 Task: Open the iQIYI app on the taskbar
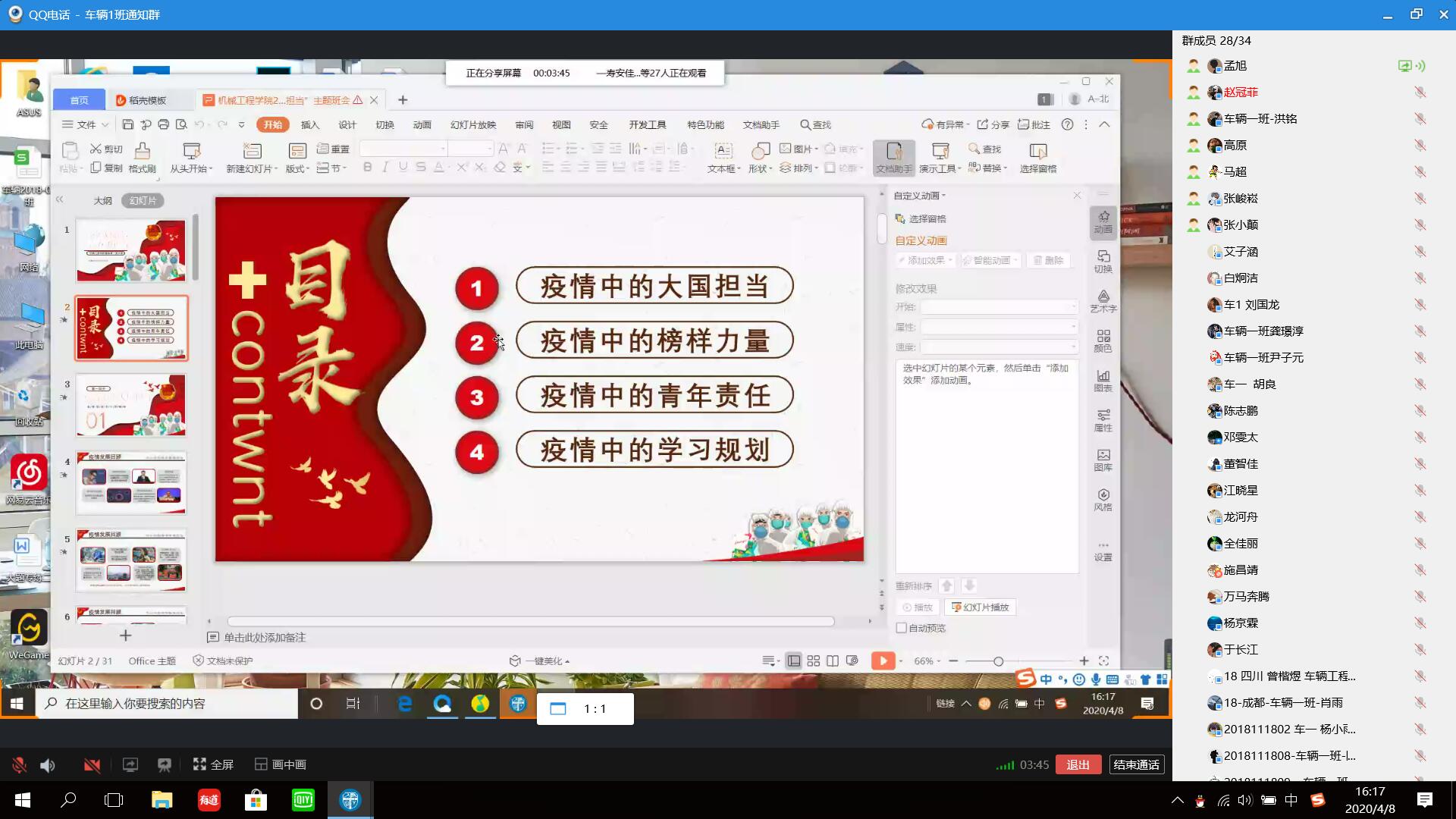click(x=303, y=800)
